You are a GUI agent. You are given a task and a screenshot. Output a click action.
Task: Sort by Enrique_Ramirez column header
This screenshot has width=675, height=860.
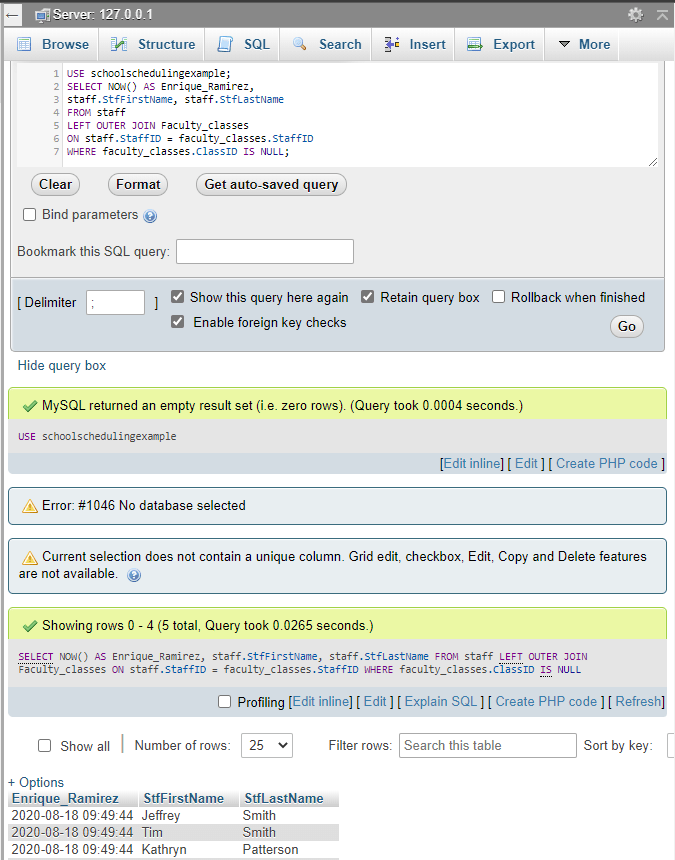pyautogui.click(x=65, y=798)
